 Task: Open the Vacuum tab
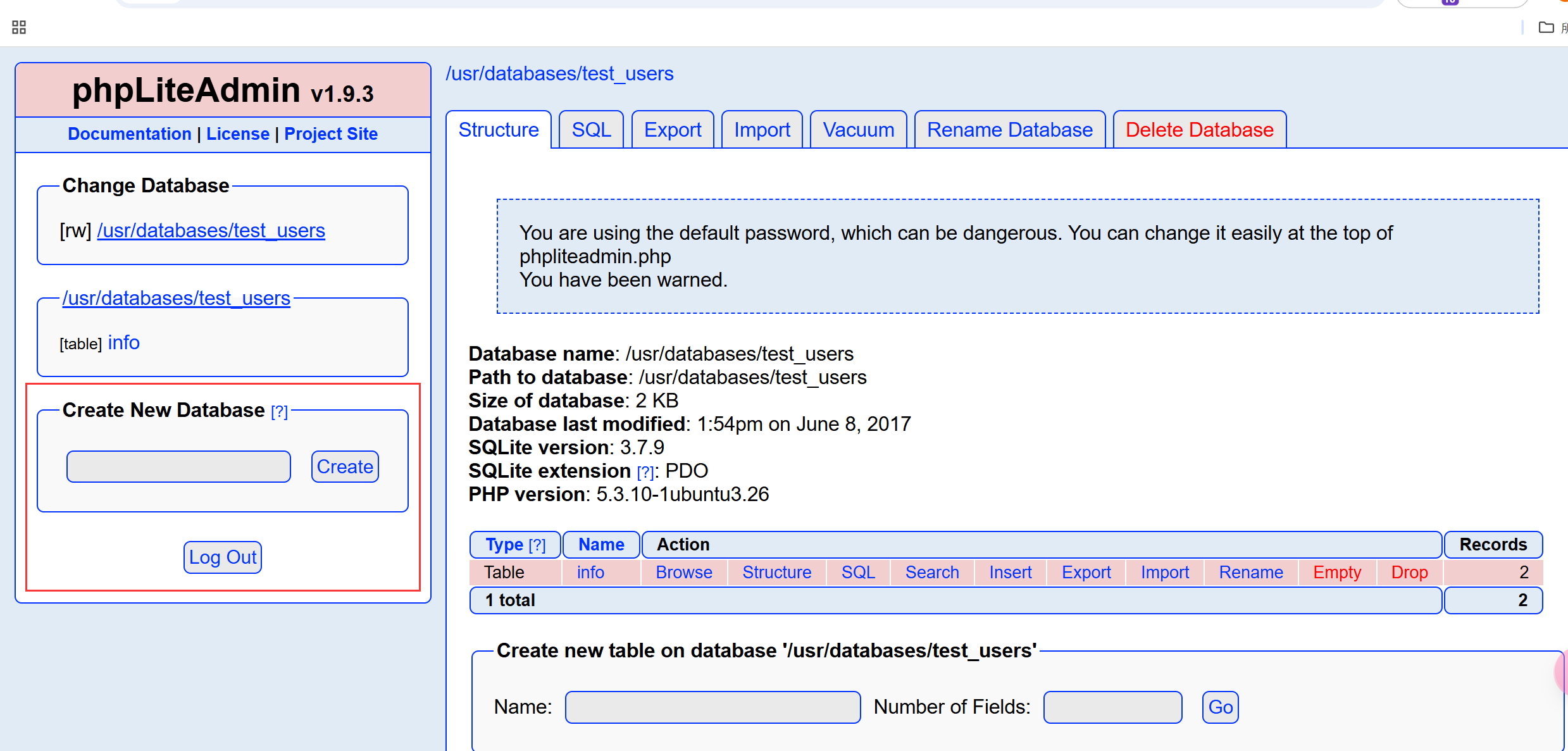tap(859, 130)
